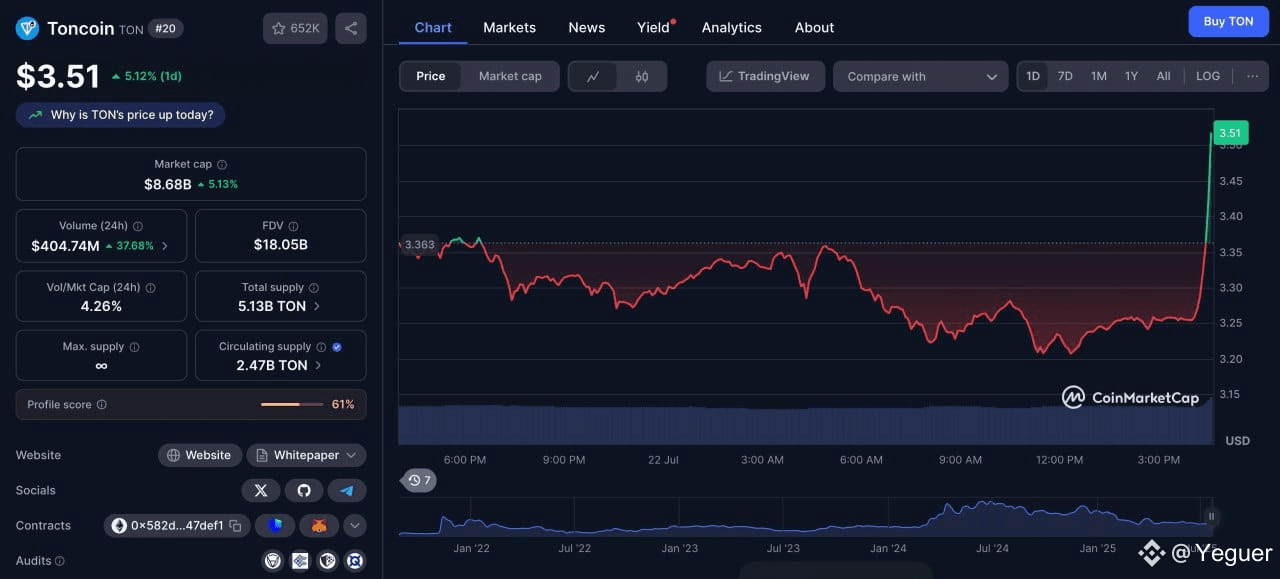Screen dimensions: 1280x579
Task: Expand more contracts chevron
Action: [354, 525]
